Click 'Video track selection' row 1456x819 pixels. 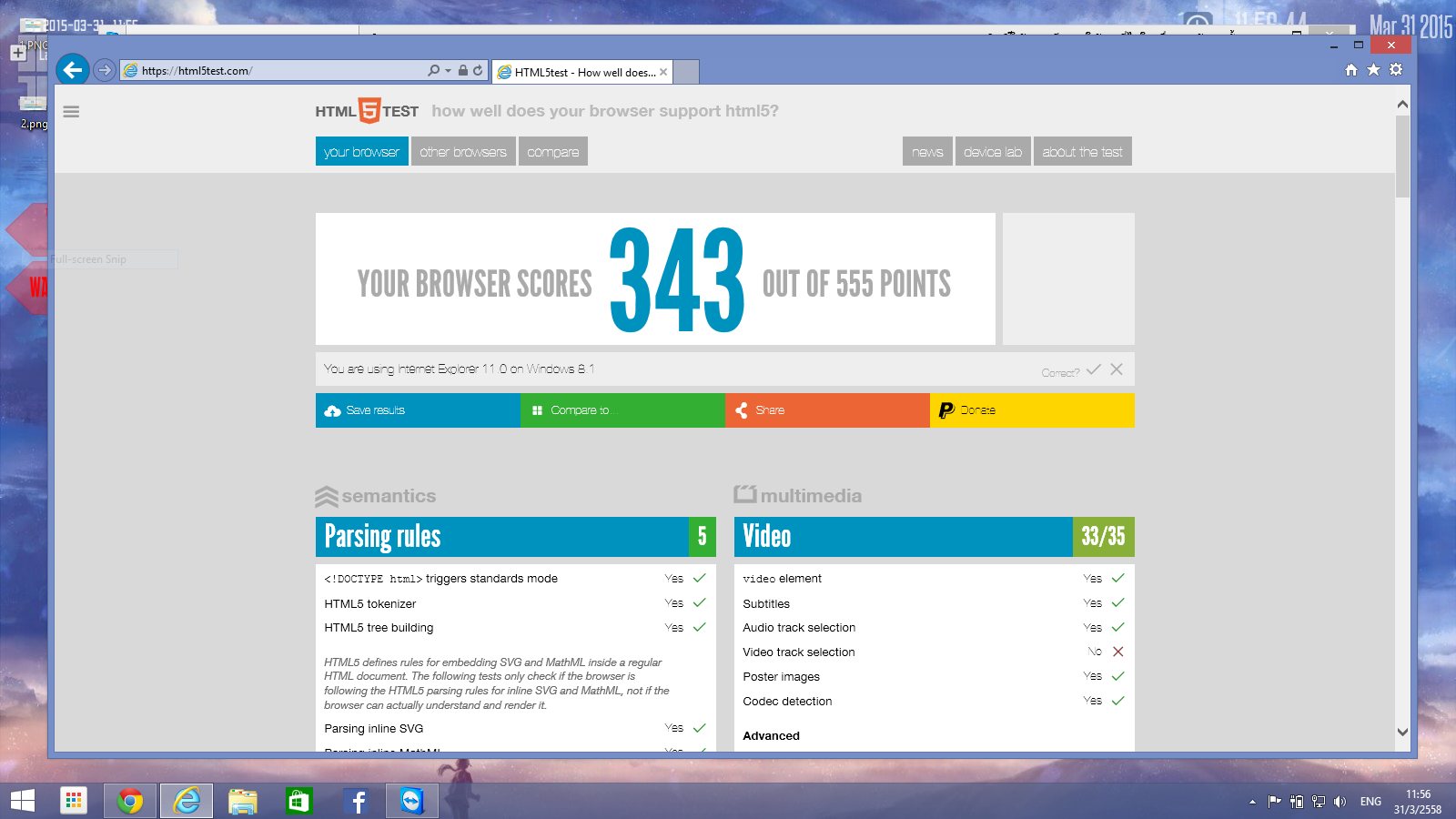coord(935,652)
